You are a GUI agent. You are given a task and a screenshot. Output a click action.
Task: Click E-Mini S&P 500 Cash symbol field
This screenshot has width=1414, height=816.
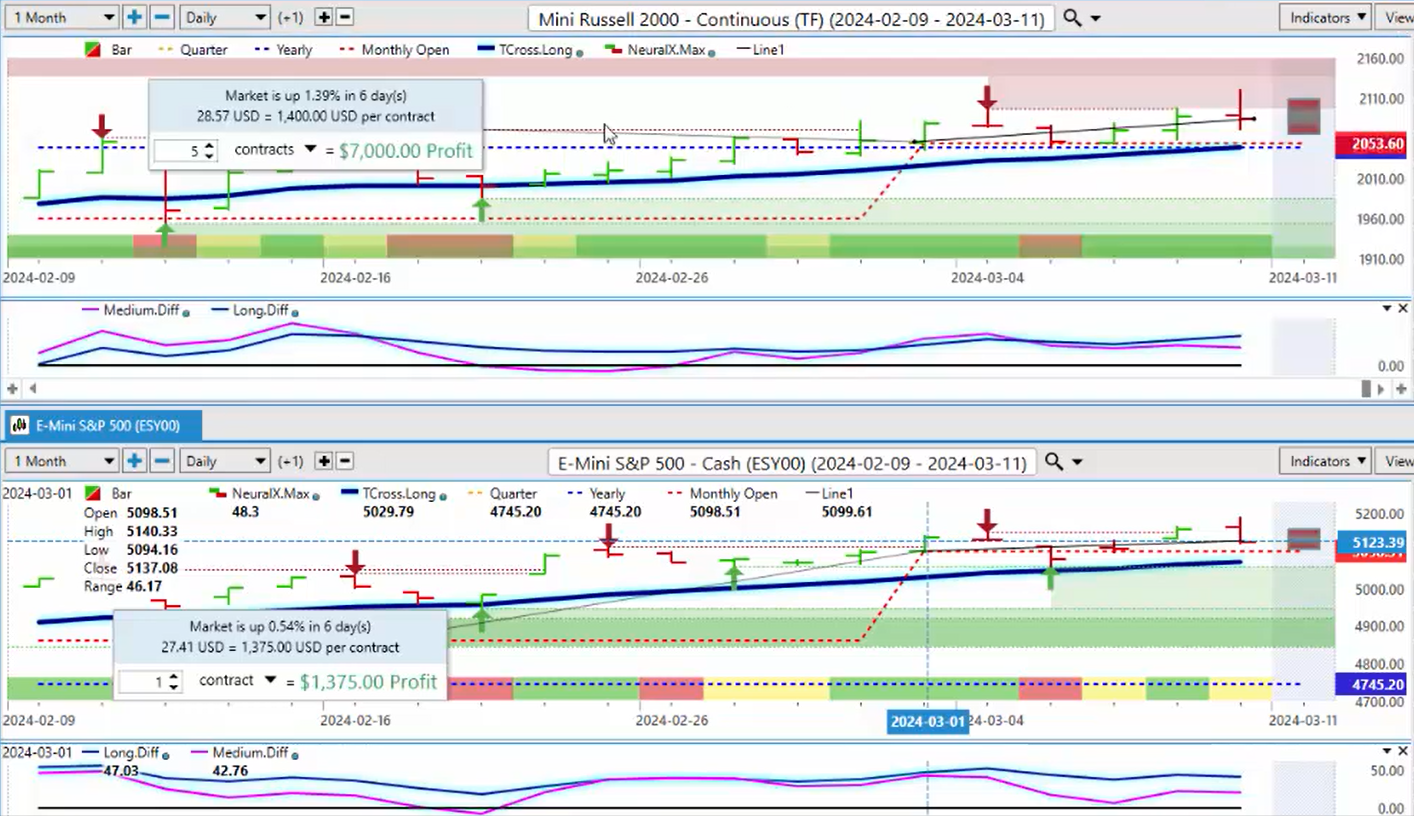(x=792, y=462)
